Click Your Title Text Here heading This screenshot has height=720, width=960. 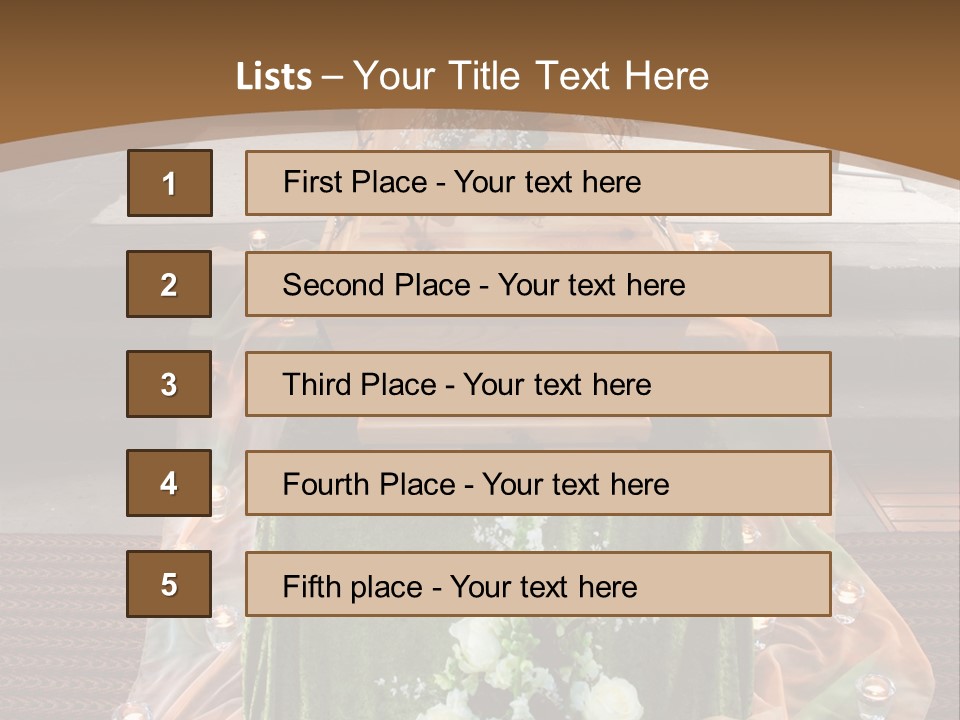pos(531,76)
